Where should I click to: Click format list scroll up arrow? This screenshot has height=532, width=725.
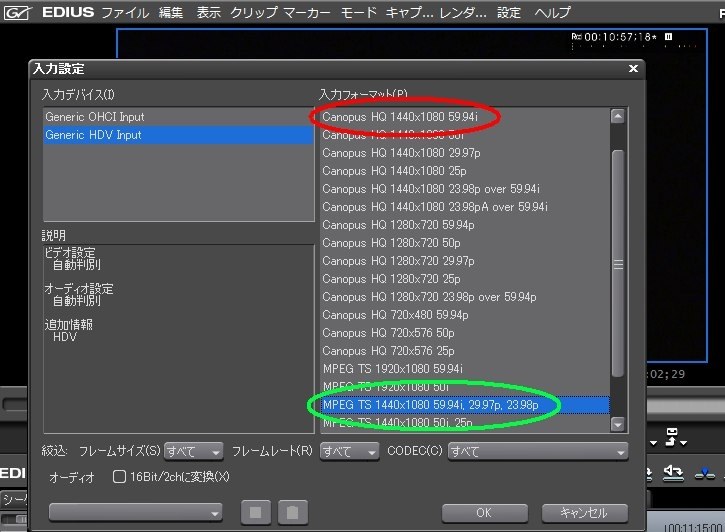click(618, 116)
